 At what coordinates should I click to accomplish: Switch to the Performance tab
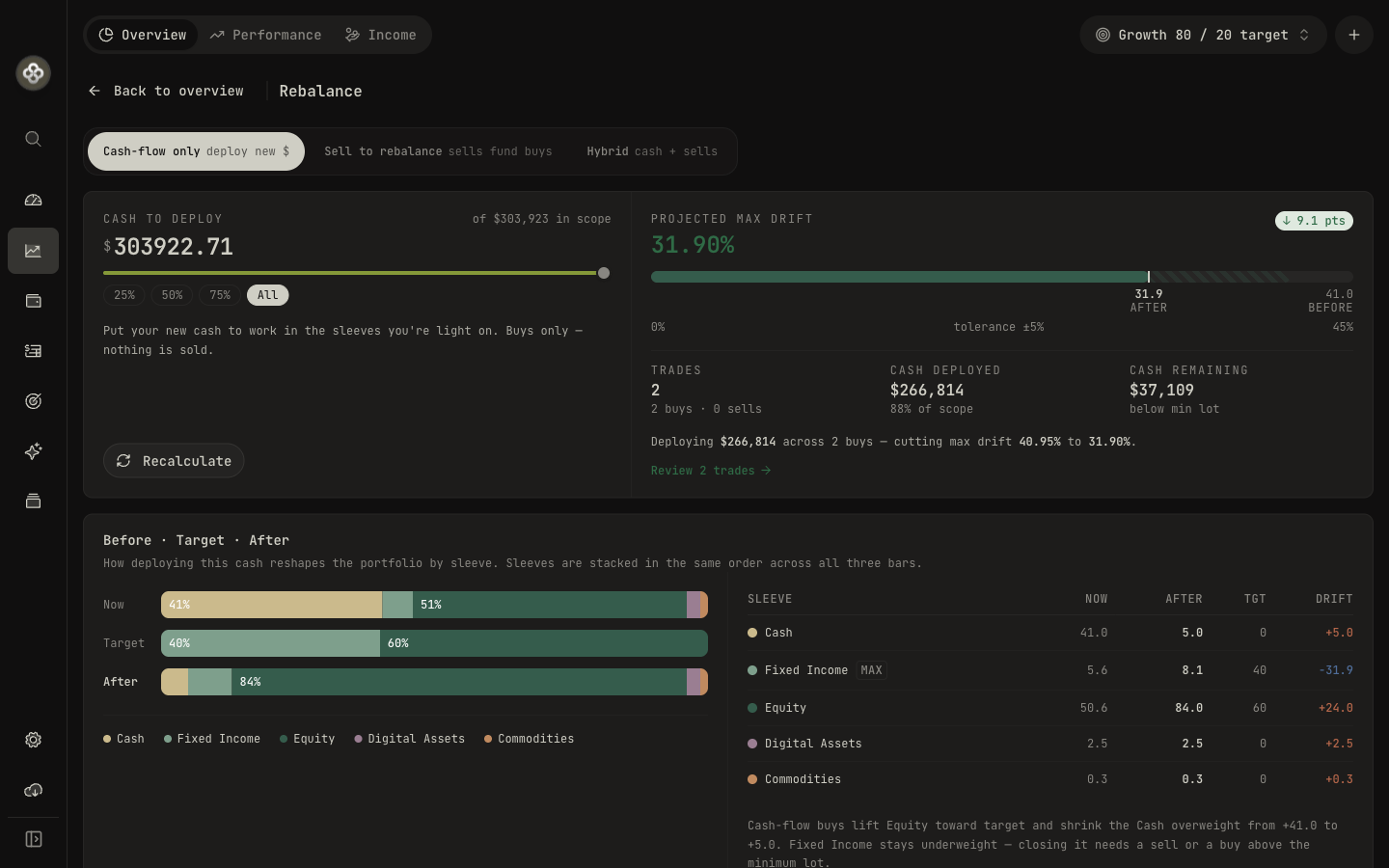265,35
